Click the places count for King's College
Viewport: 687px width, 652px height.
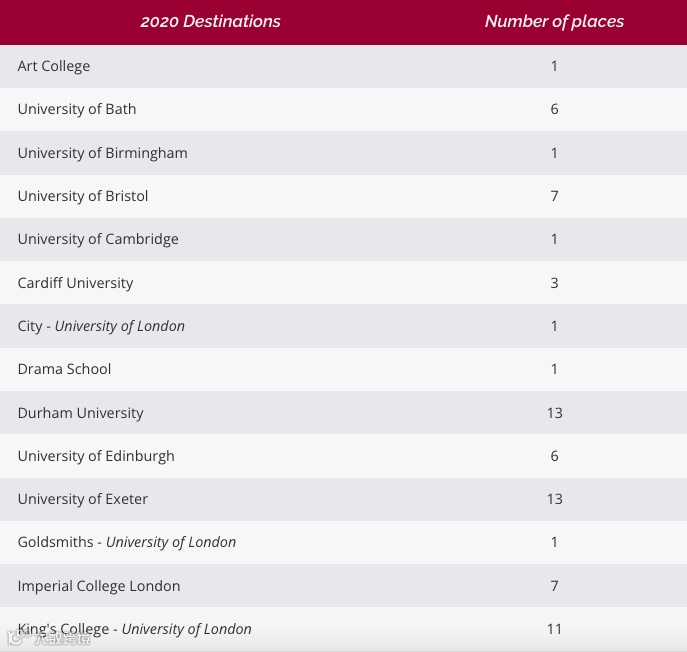click(x=555, y=629)
